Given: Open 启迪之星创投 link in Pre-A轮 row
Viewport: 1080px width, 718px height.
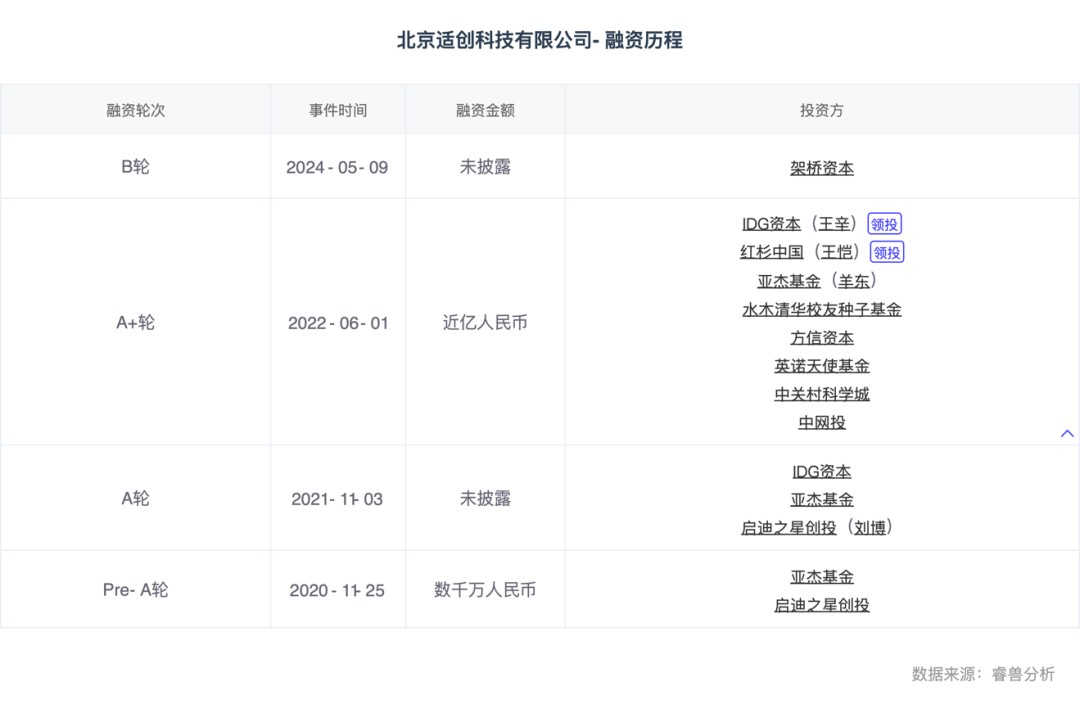Looking at the screenshot, I should [x=822, y=605].
